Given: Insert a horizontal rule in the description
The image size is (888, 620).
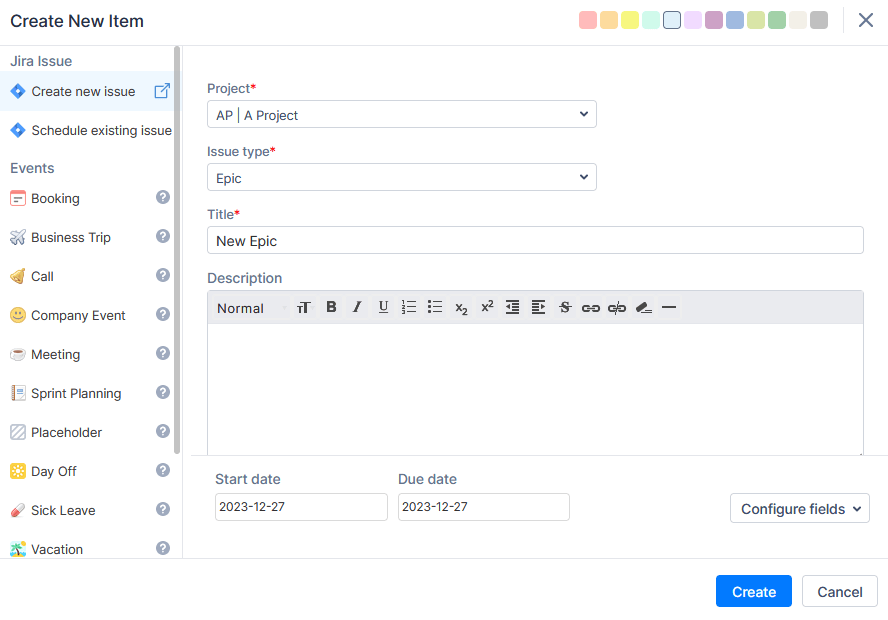Looking at the screenshot, I should tap(669, 308).
